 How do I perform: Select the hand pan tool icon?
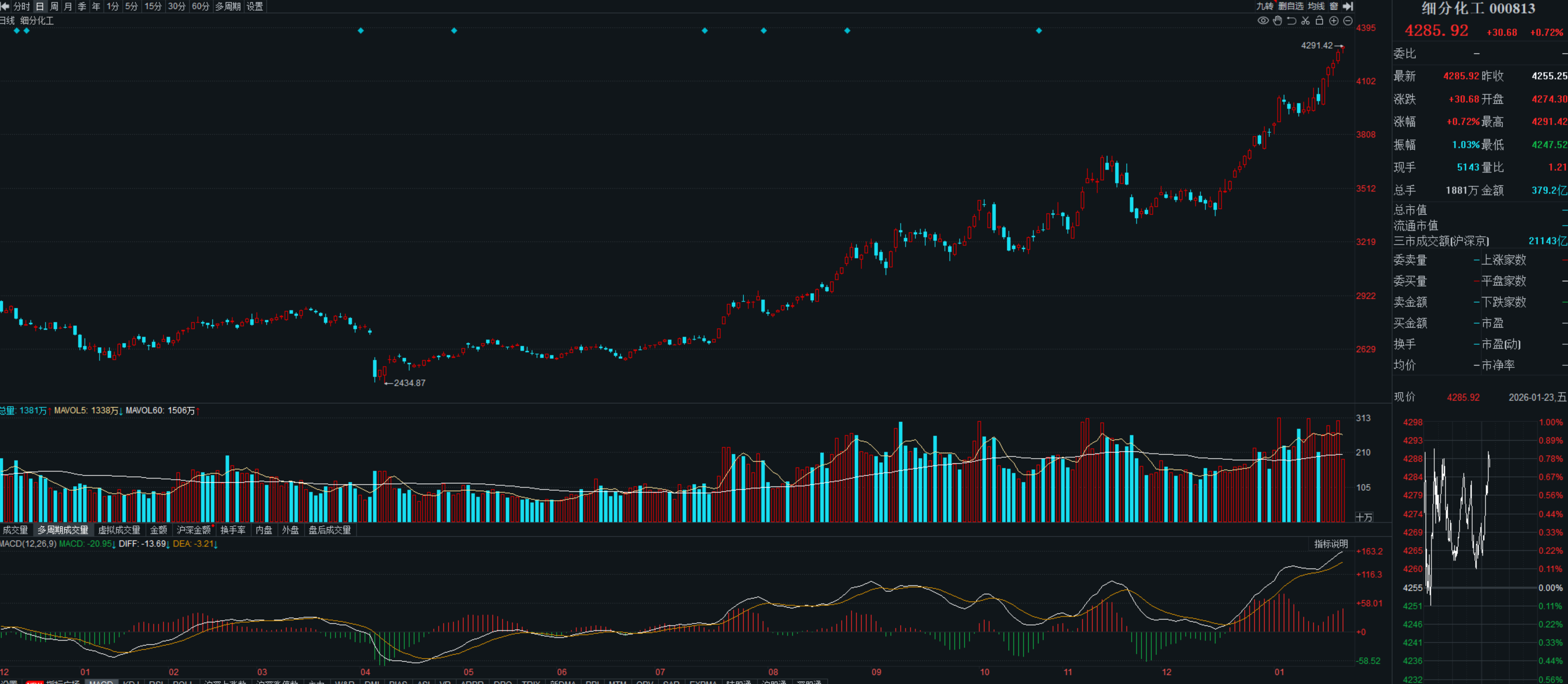(x=1278, y=21)
